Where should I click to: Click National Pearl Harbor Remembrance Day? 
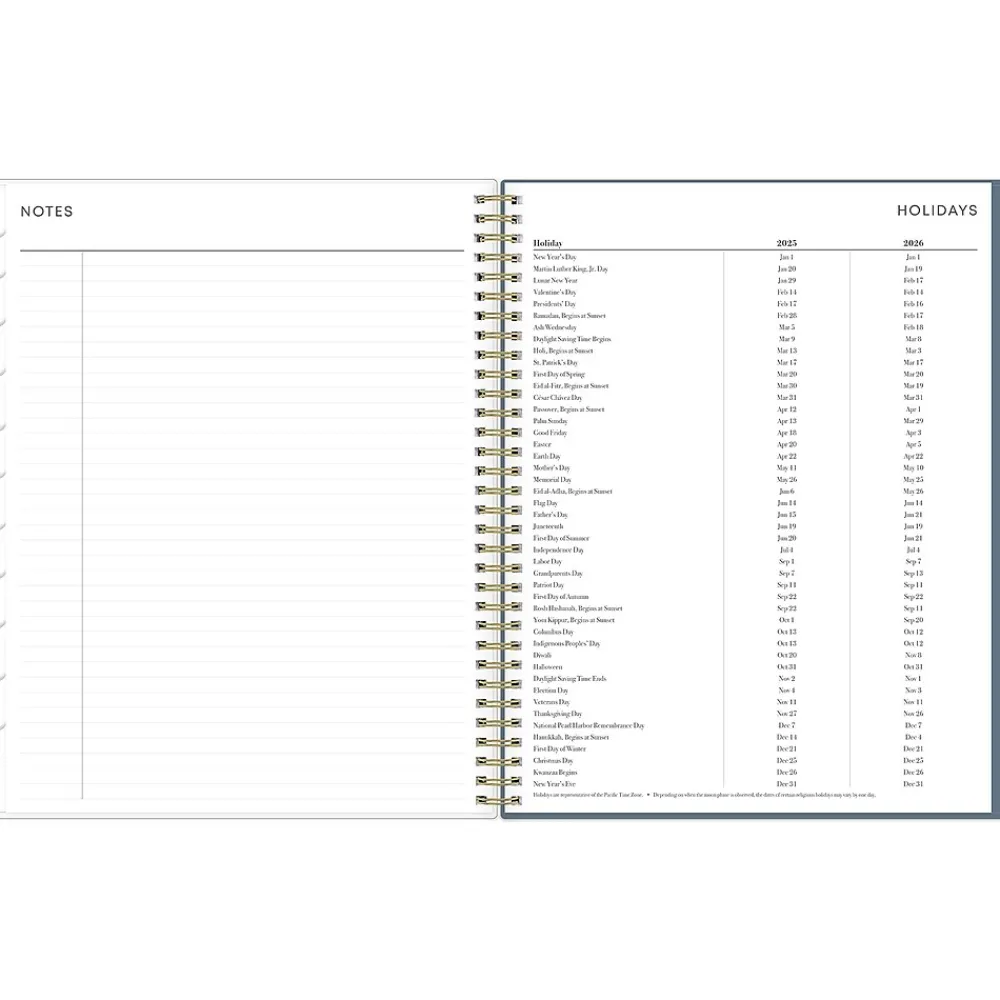tap(588, 725)
